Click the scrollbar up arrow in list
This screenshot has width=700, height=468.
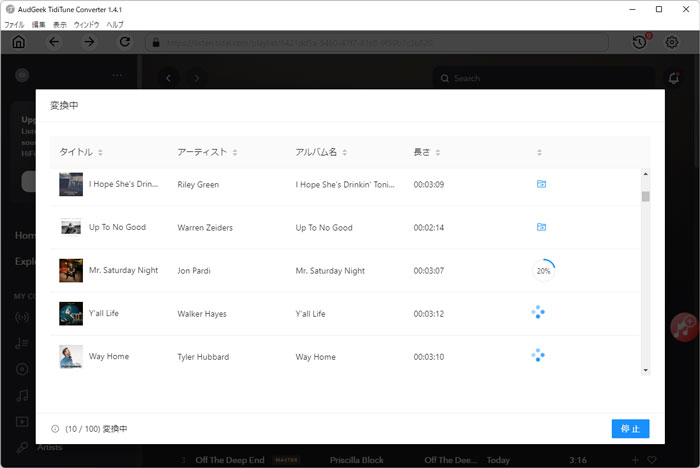coord(646,174)
